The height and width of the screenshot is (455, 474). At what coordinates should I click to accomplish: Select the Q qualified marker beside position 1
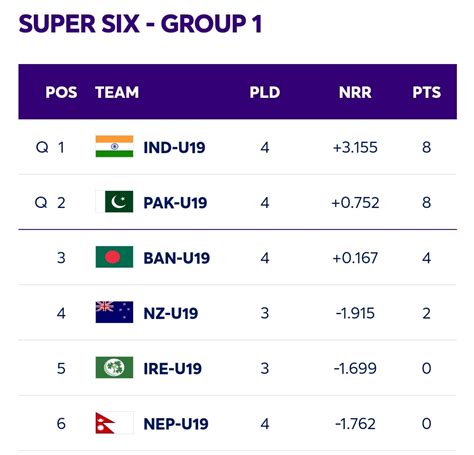coord(42,147)
